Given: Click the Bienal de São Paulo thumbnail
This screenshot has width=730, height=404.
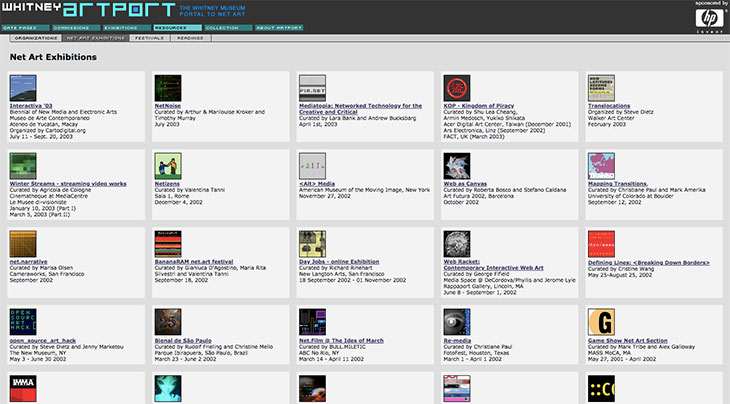Looking at the screenshot, I should pos(168,322).
